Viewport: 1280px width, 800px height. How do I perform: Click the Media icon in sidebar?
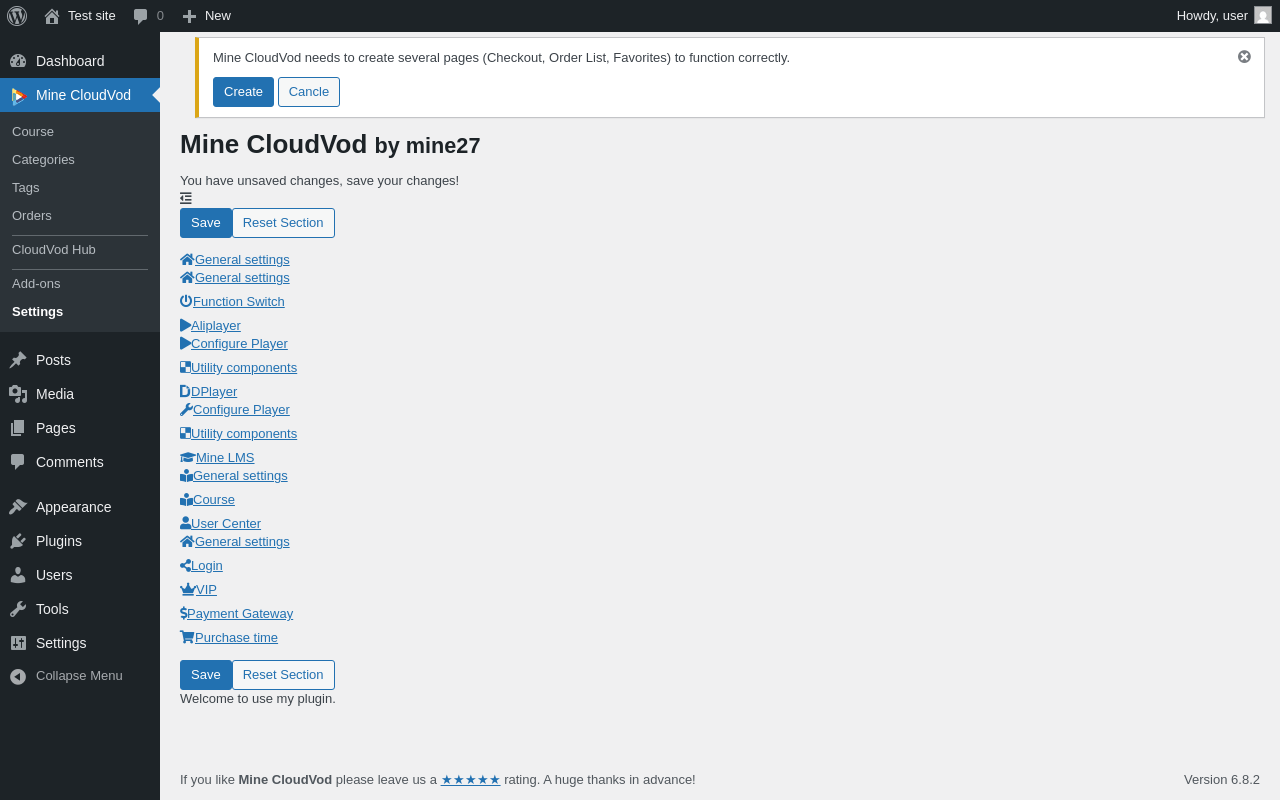tap(18, 394)
